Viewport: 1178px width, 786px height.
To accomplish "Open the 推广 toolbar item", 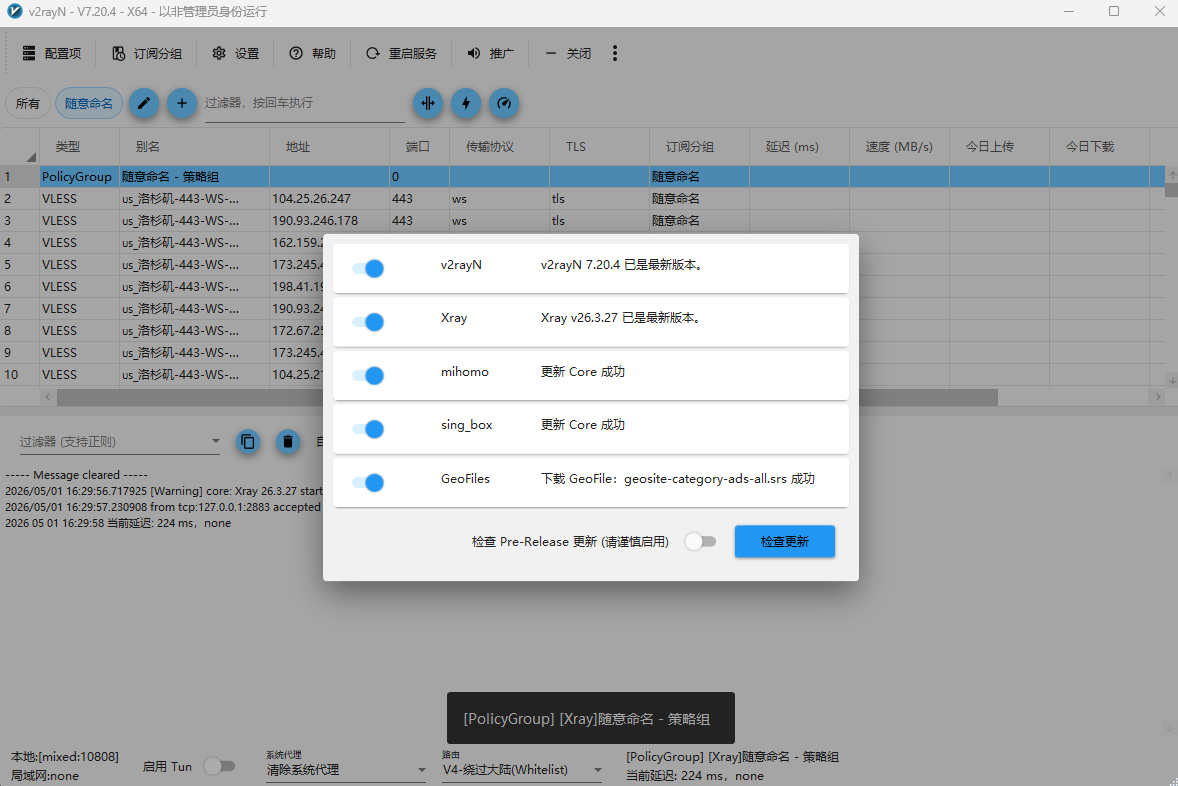I will coord(491,53).
